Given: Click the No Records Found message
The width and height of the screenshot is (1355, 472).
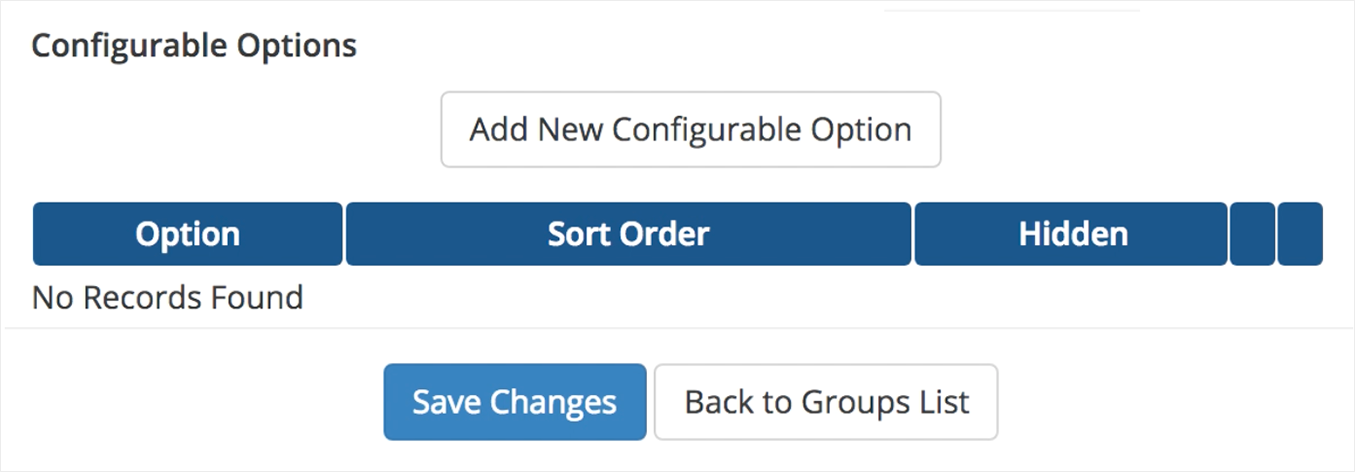Looking at the screenshot, I should point(167,298).
